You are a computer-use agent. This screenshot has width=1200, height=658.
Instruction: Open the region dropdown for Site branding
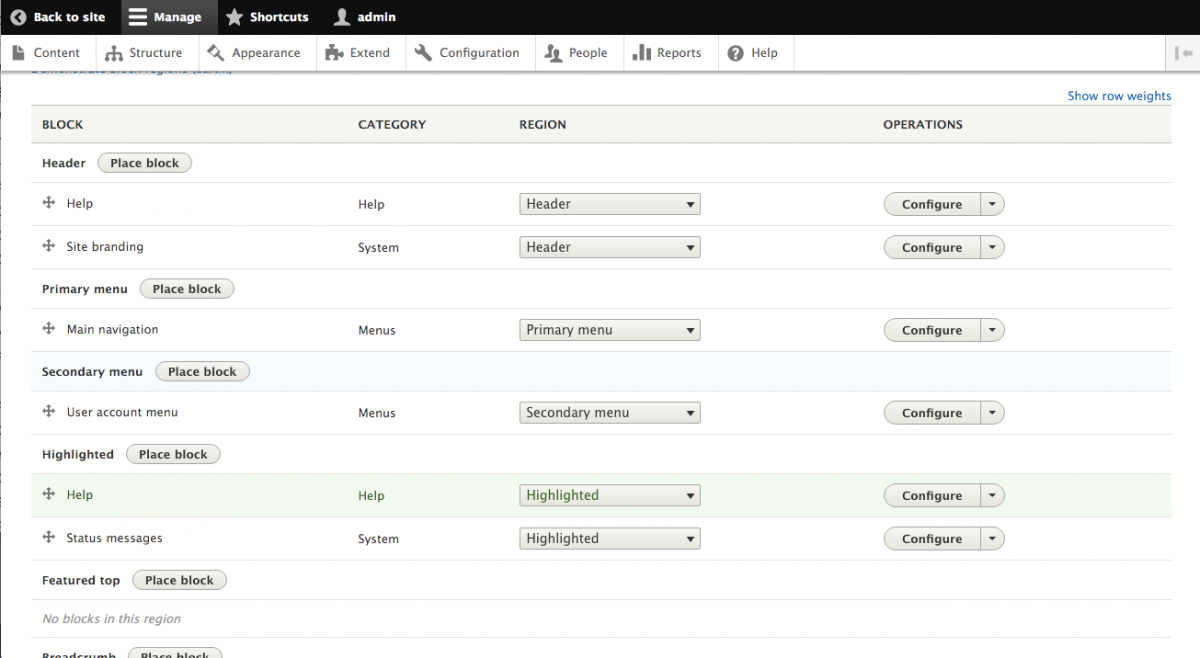coord(609,247)
